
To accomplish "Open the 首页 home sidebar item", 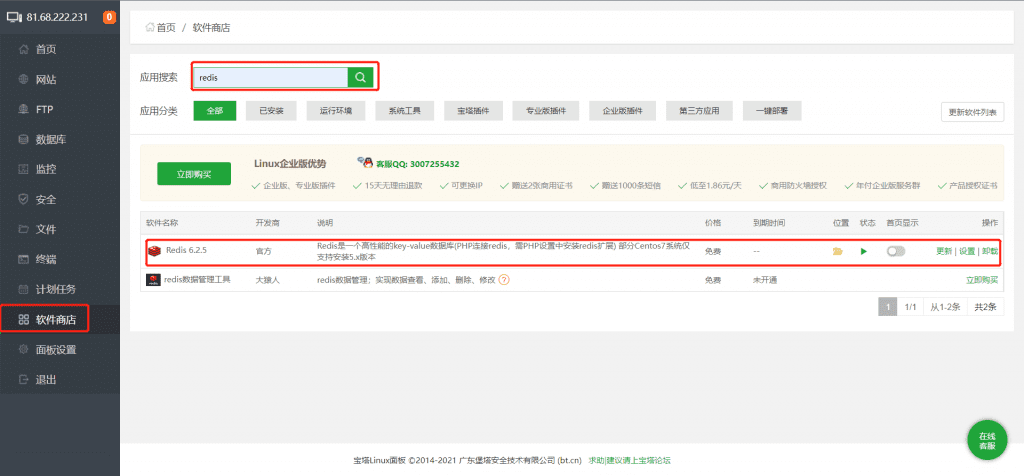I will pyautogui.click(x=45, y=49).
